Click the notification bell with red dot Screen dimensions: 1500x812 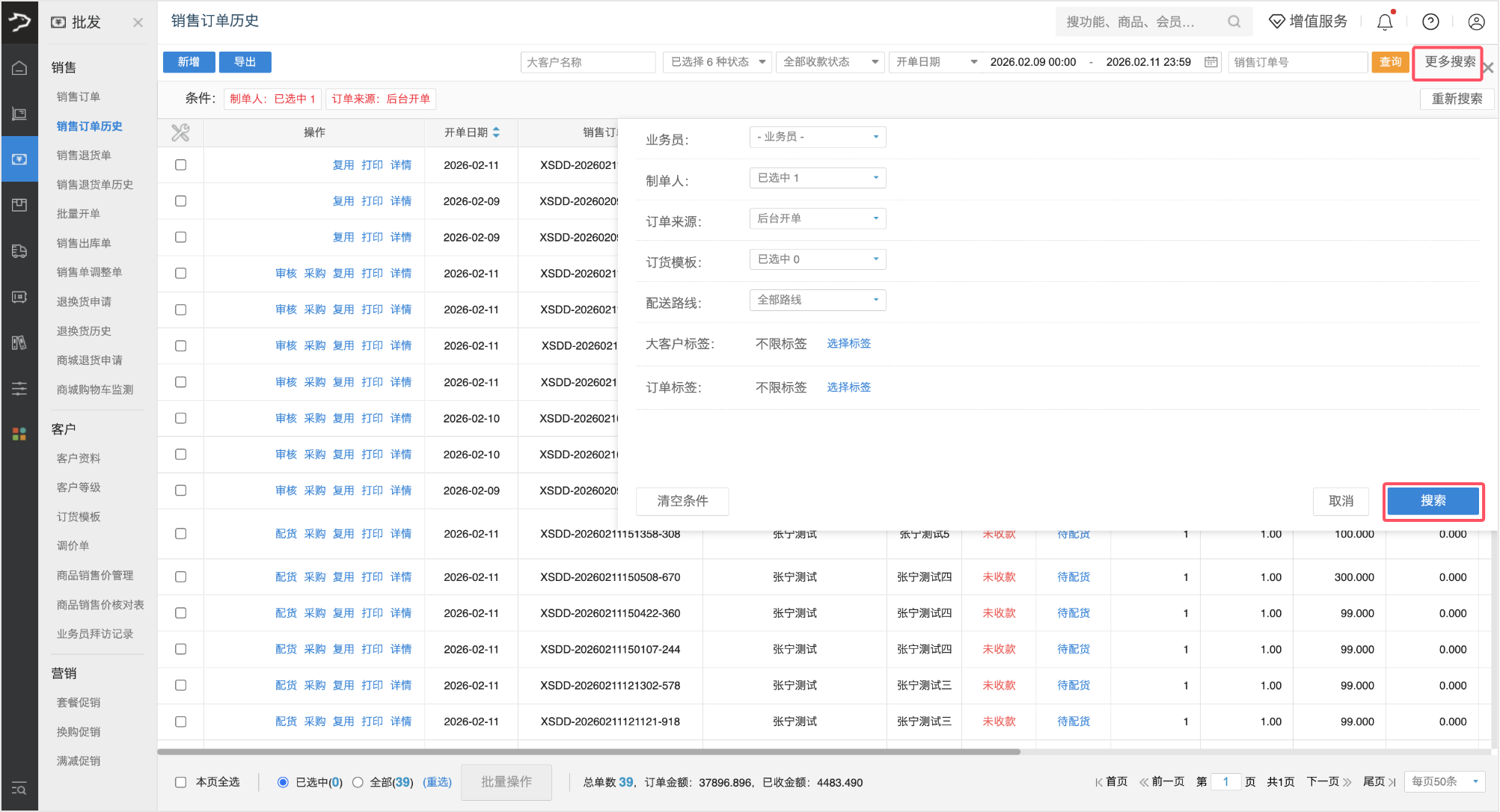pos(1383,21)
